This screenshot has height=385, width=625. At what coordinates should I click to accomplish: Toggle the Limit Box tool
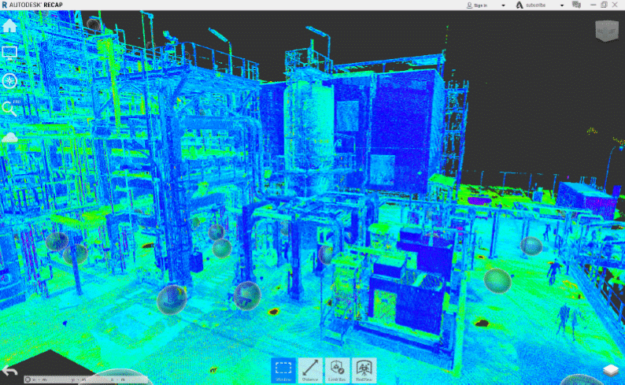(x=337, y=370)
